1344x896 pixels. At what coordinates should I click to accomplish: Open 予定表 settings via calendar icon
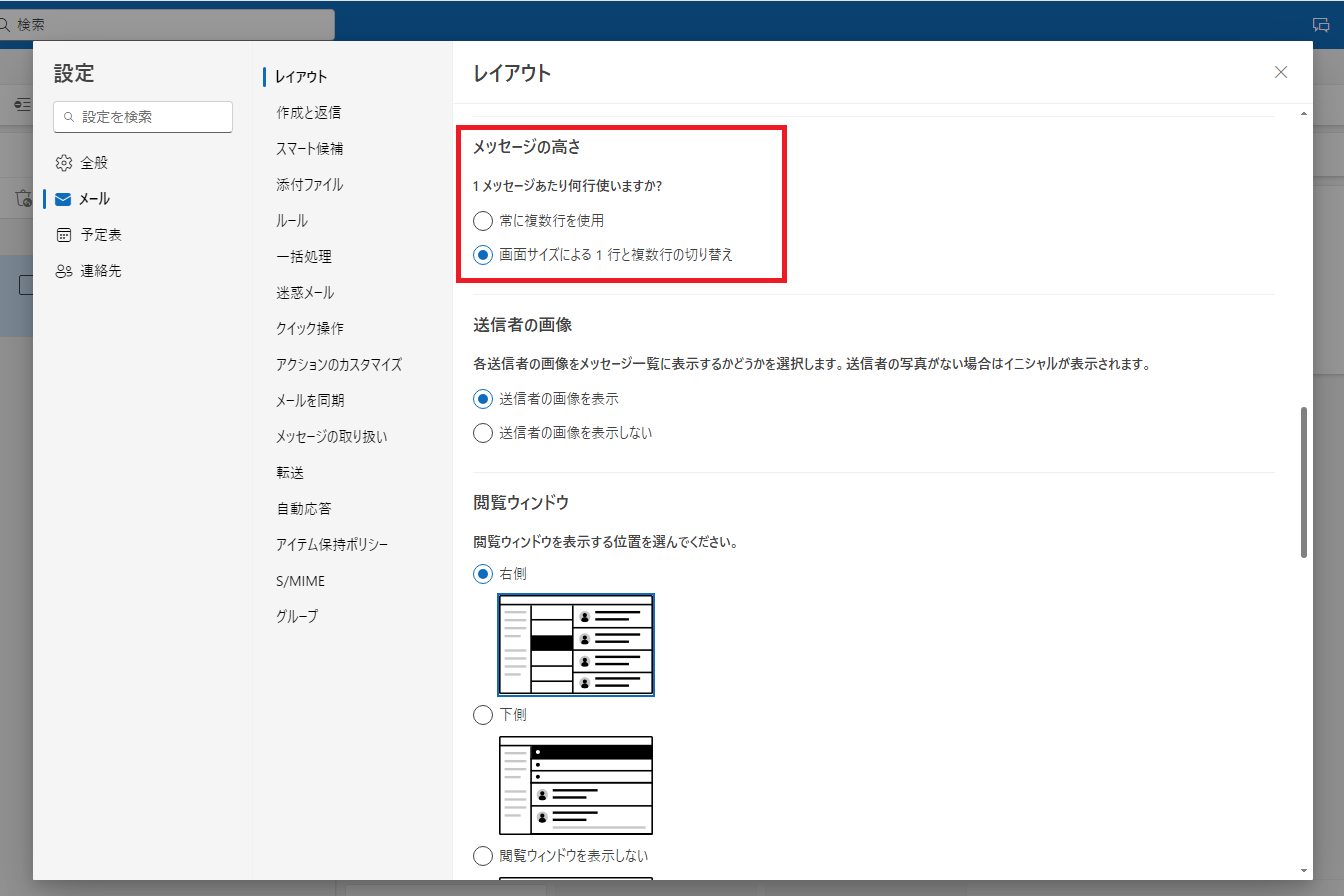tap(64, 234)
